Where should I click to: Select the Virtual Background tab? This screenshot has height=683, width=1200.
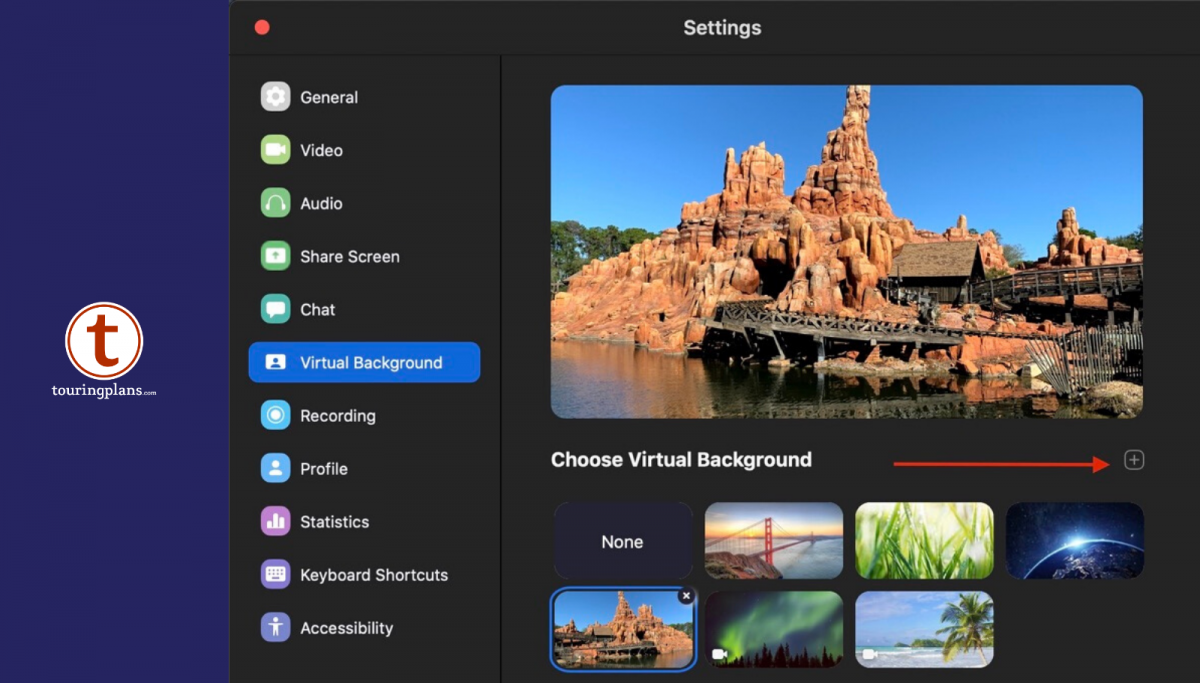point(364,362)
